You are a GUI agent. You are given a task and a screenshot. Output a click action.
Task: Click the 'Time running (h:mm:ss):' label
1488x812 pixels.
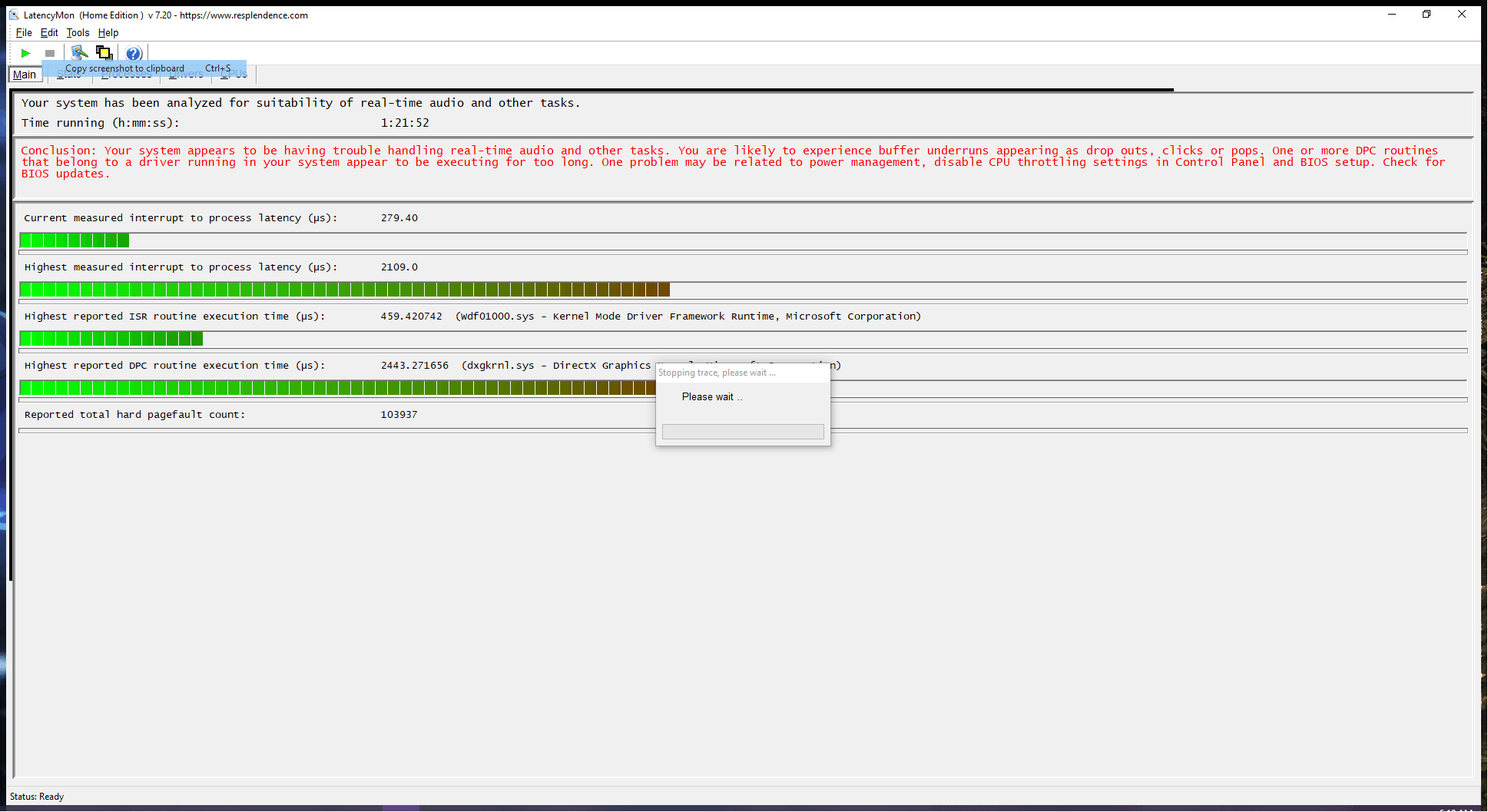coord(100,123)
